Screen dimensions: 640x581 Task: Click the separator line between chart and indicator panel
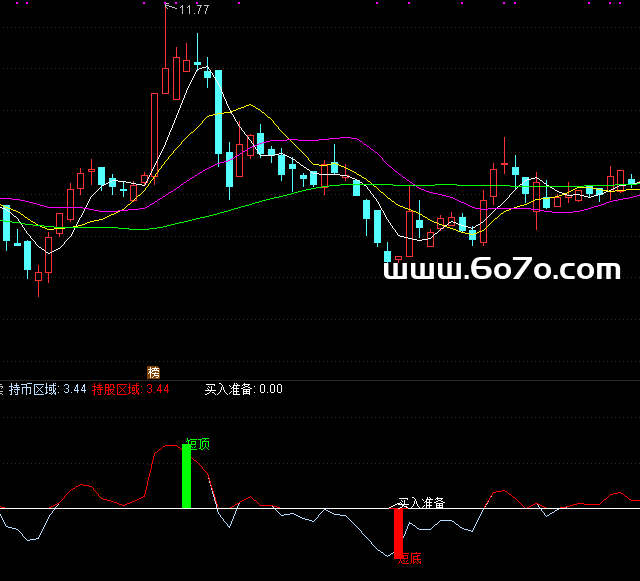click(320, 379)
